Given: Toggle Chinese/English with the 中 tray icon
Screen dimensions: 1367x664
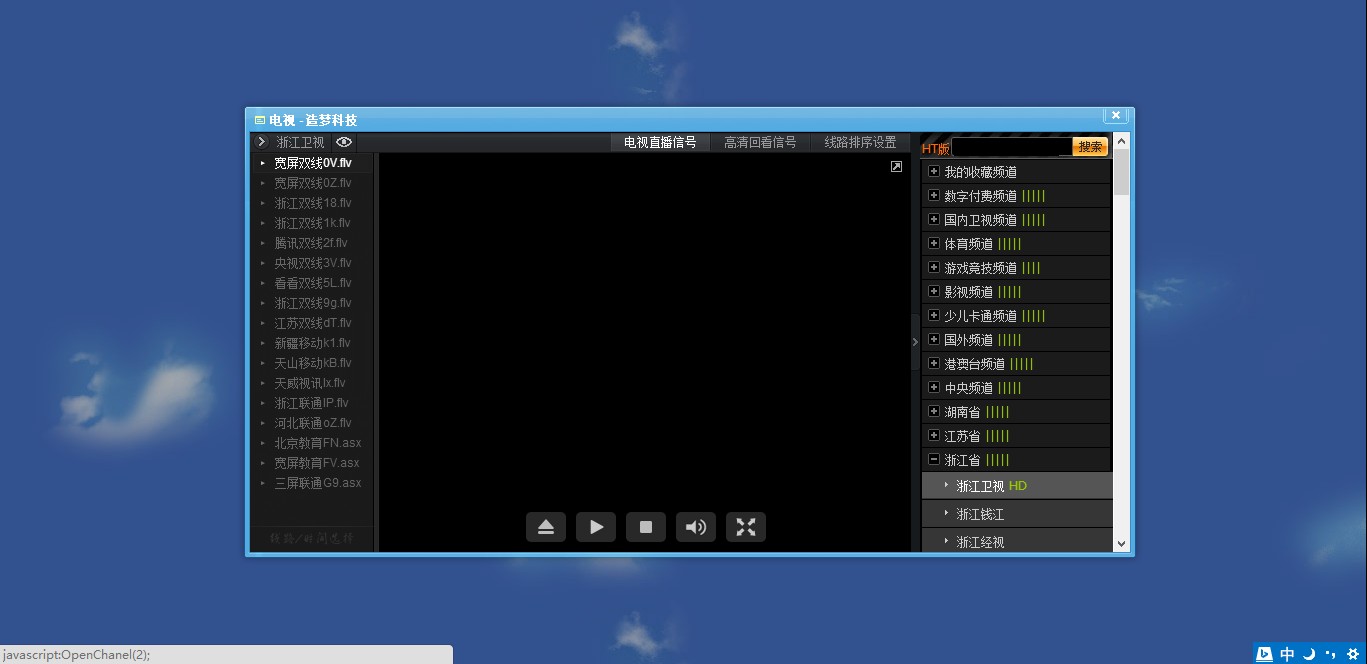Looking at the screenshot, I should (x=1287, y=653).
